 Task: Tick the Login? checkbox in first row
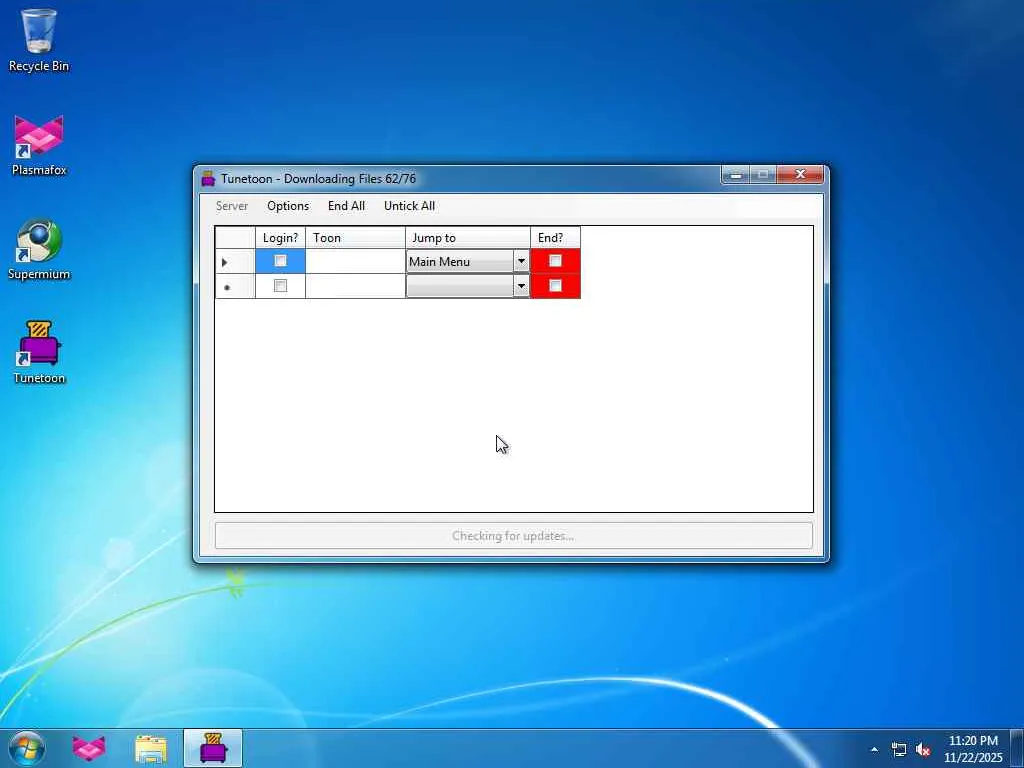[x=280, y=261]
